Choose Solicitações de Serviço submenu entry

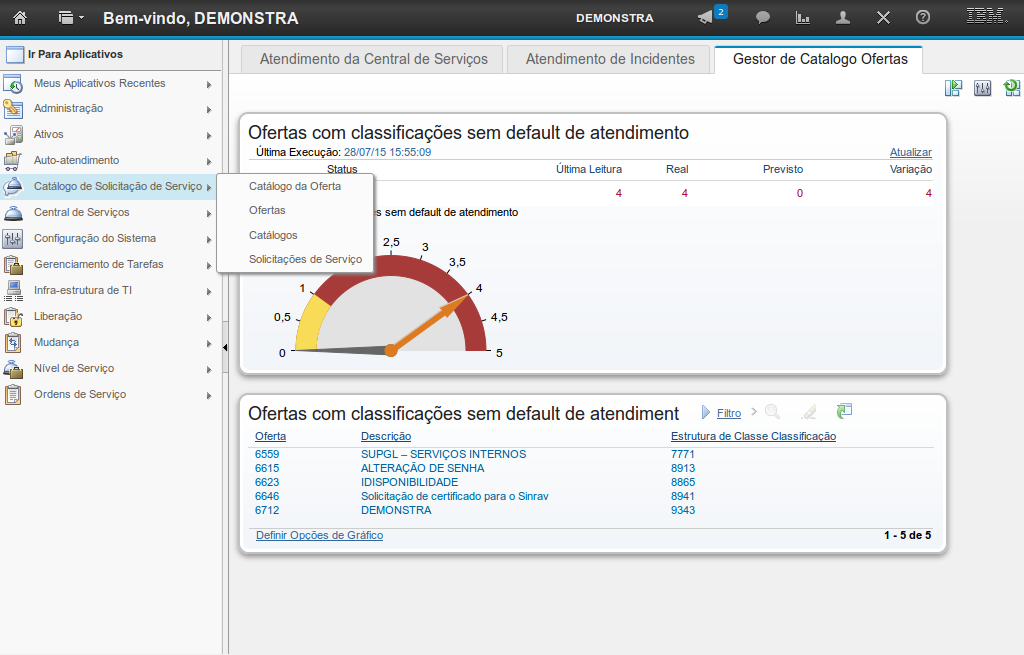click(x=305, y=259)
